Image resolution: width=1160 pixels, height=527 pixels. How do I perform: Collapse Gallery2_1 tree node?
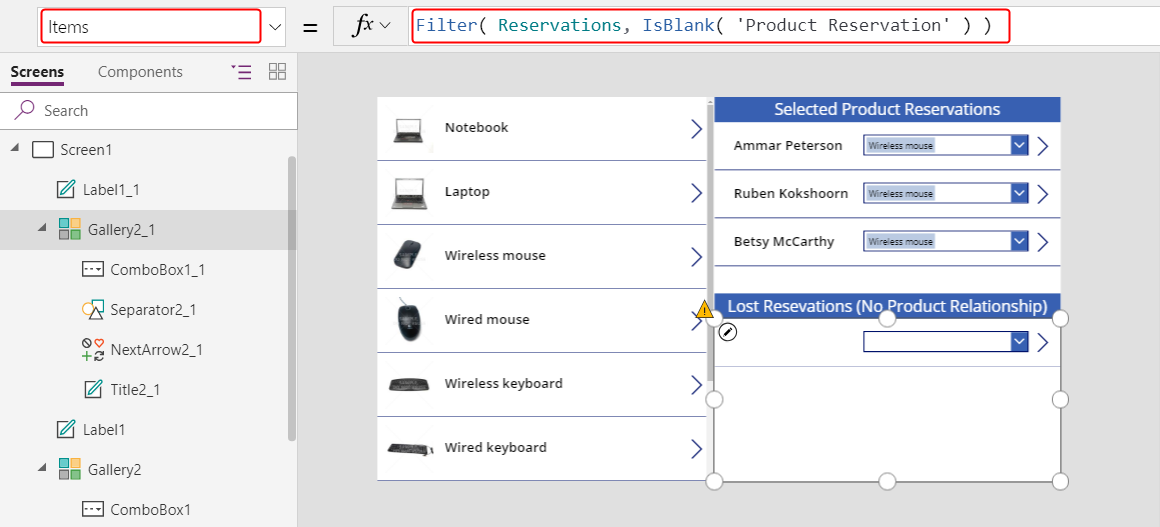[x=41, y=229]
